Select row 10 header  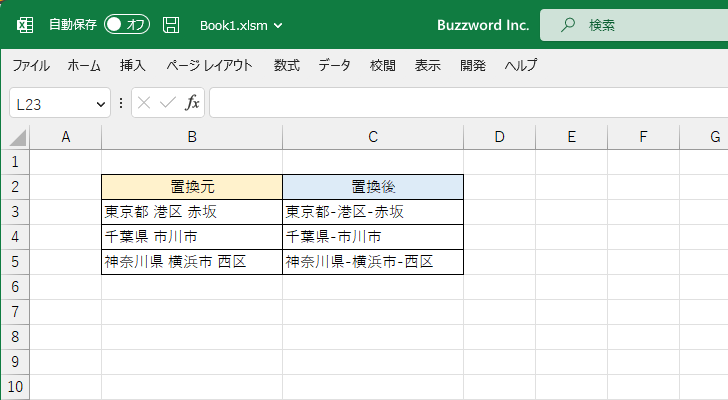pos(15,387)
